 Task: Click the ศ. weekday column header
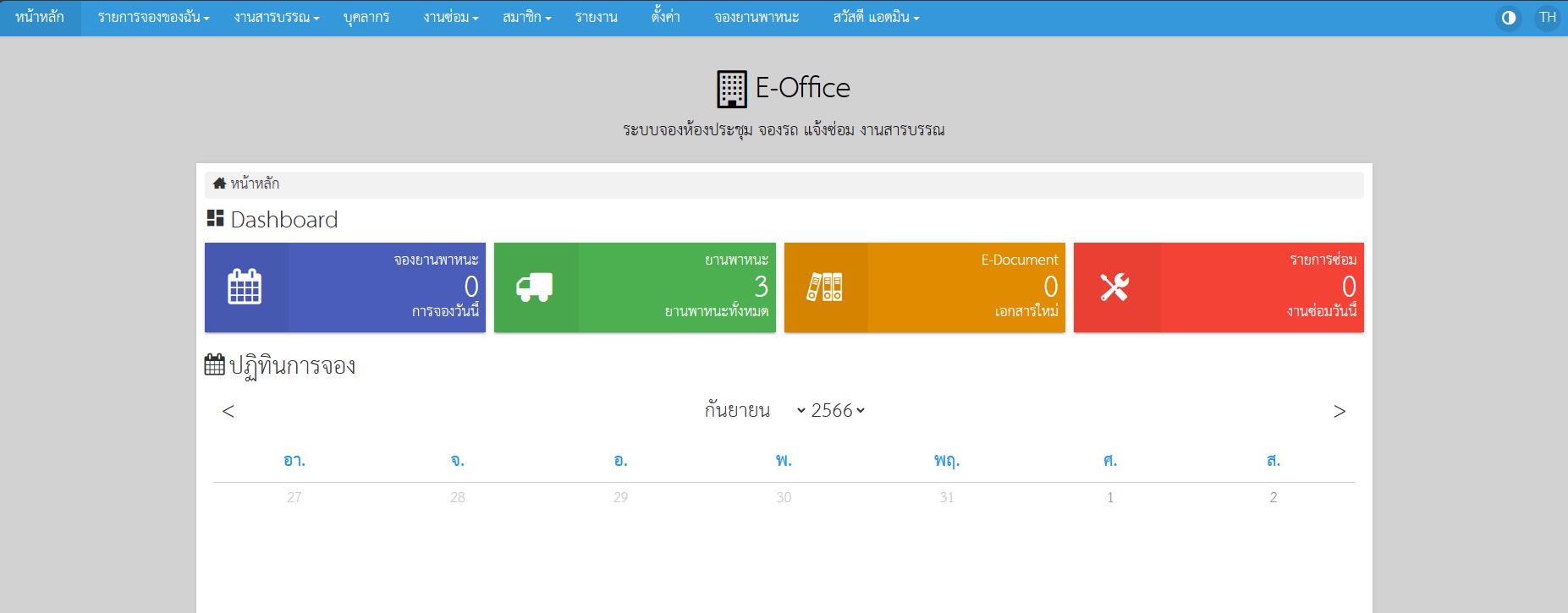[1110, 461]
